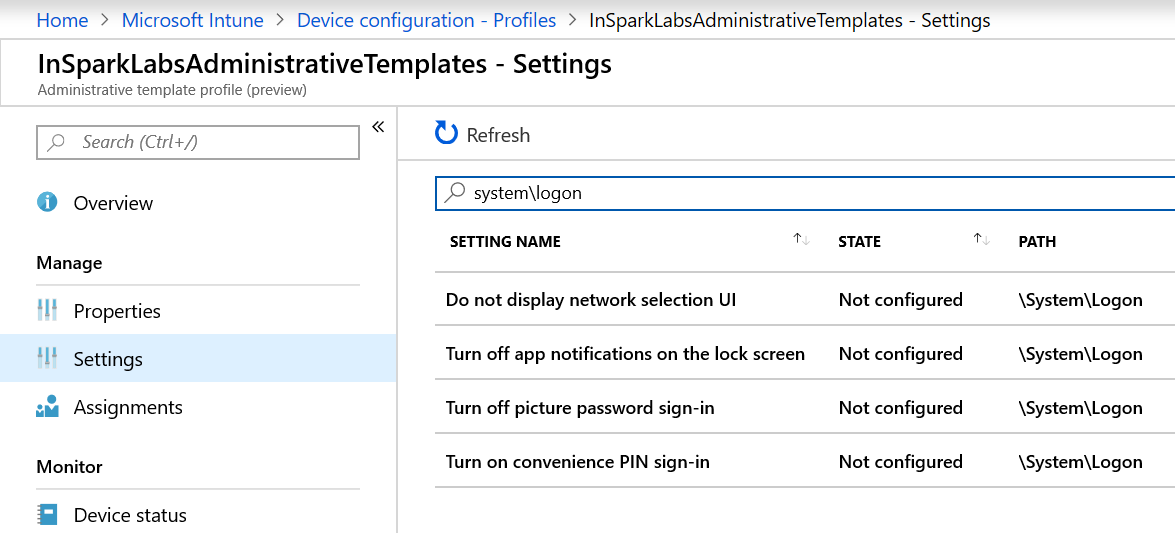This screenshot has width=1175, height=533.
Task: Select Do not display network selection UI
Action: click(591, 300)
